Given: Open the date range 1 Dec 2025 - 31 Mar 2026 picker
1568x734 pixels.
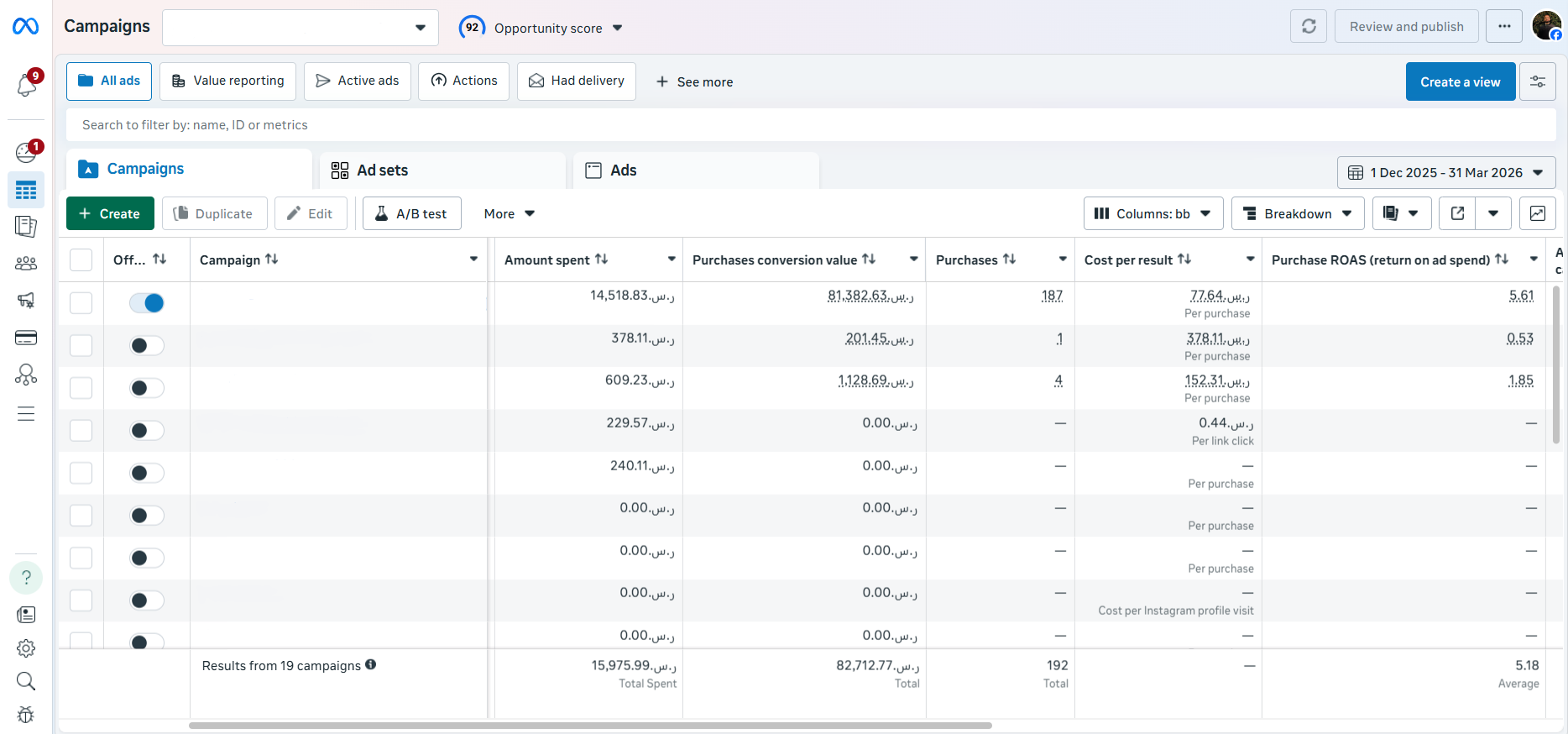Looking at the screenshot, I should tap(1446, 172).
